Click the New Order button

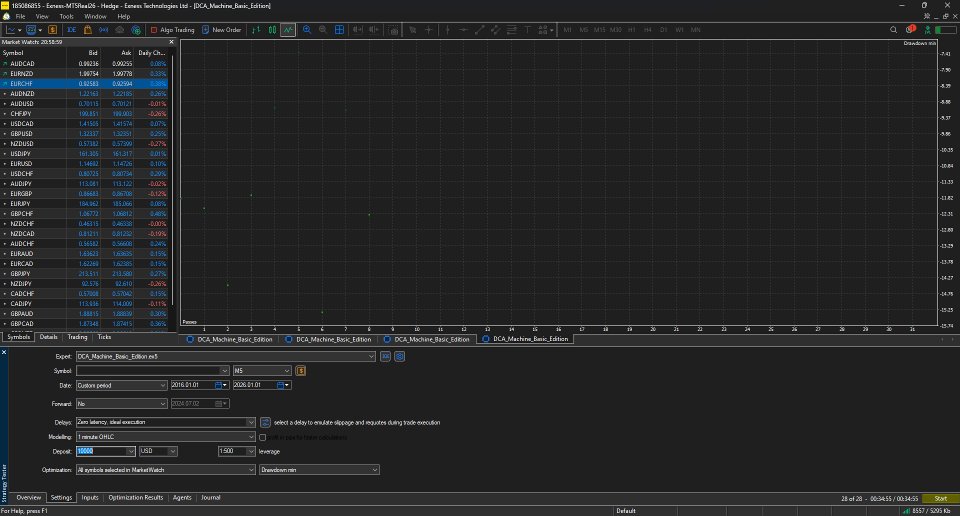(x=221, y=29)
